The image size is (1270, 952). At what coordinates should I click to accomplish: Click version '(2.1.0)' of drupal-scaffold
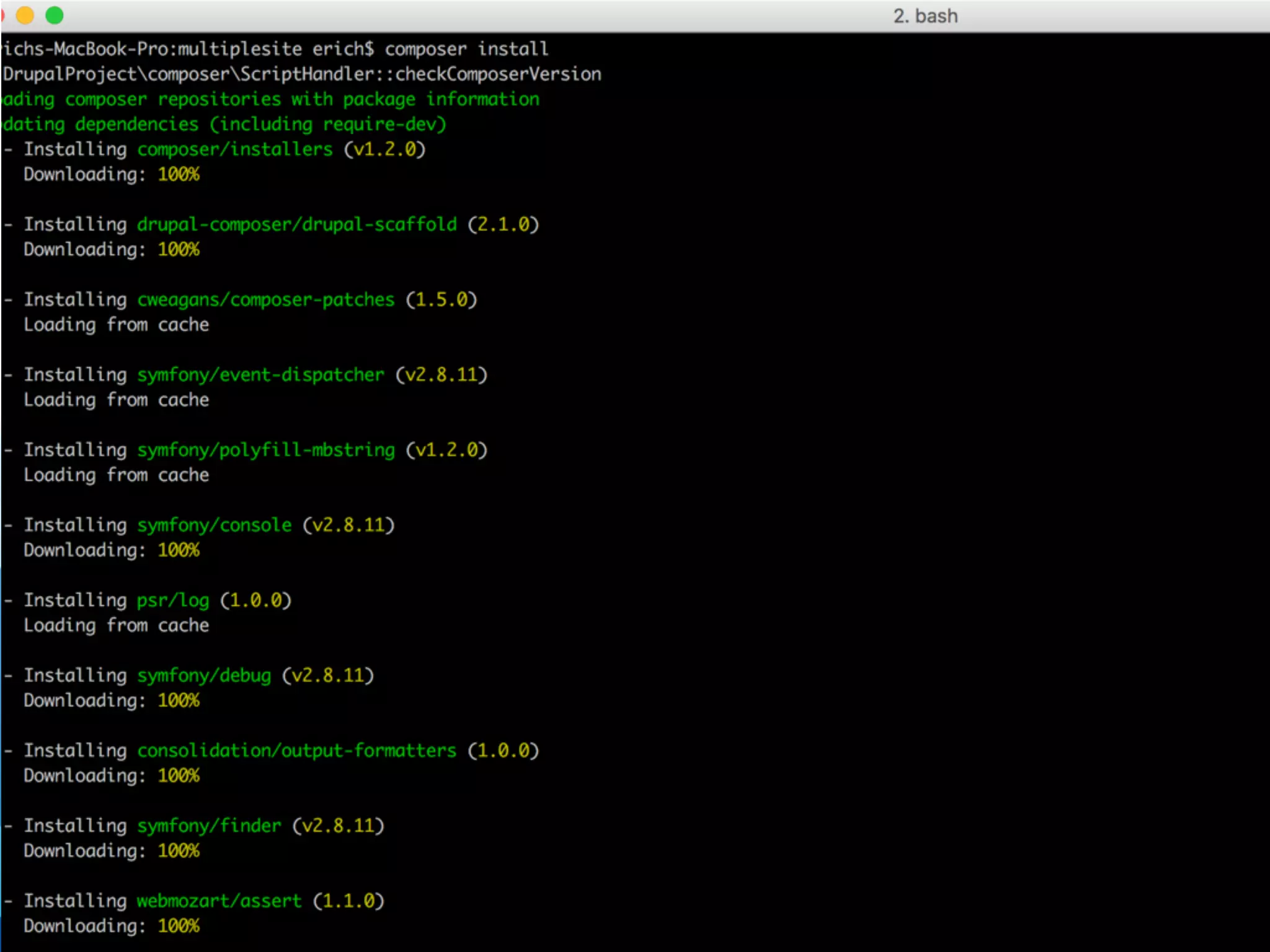coord(503,224)
